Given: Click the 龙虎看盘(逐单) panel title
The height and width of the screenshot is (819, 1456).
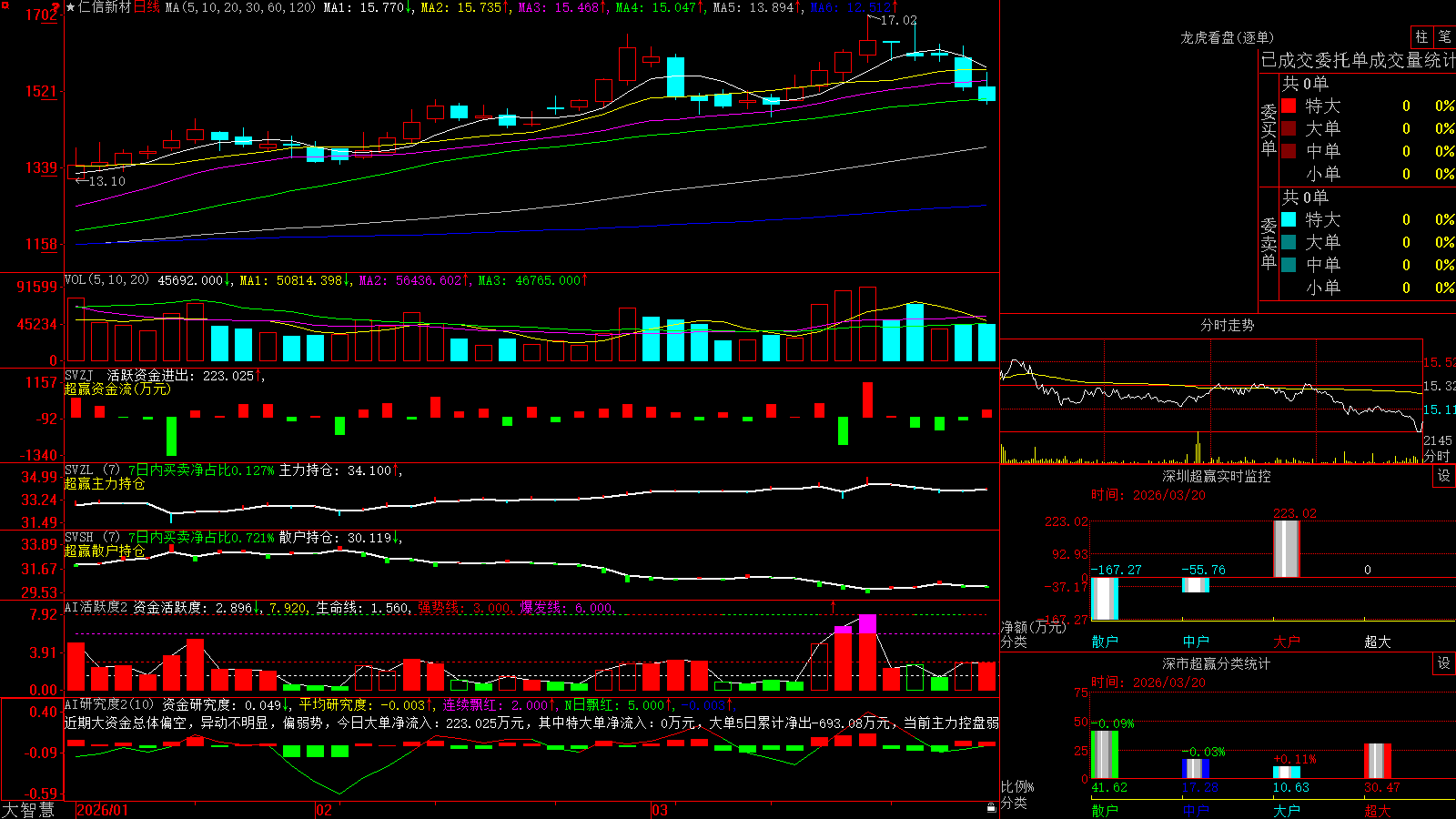Looking at the screenshot, I should click(1227, 37).
